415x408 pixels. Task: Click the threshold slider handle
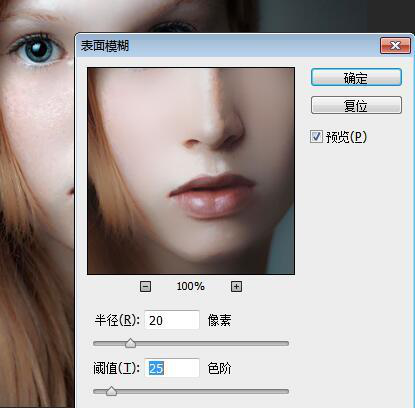point(111,391)
